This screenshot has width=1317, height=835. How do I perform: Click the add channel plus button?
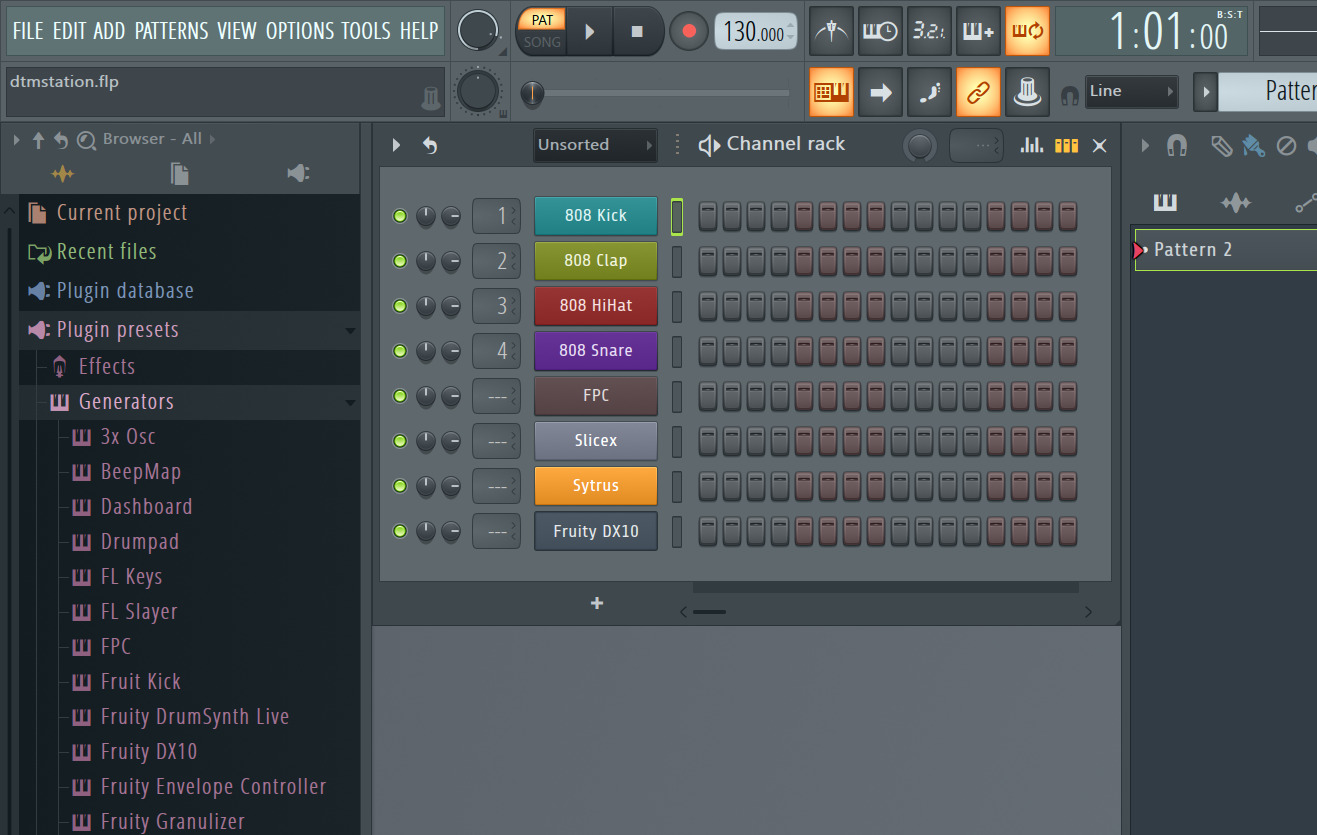pyautogui.click(x=597, y=603)
